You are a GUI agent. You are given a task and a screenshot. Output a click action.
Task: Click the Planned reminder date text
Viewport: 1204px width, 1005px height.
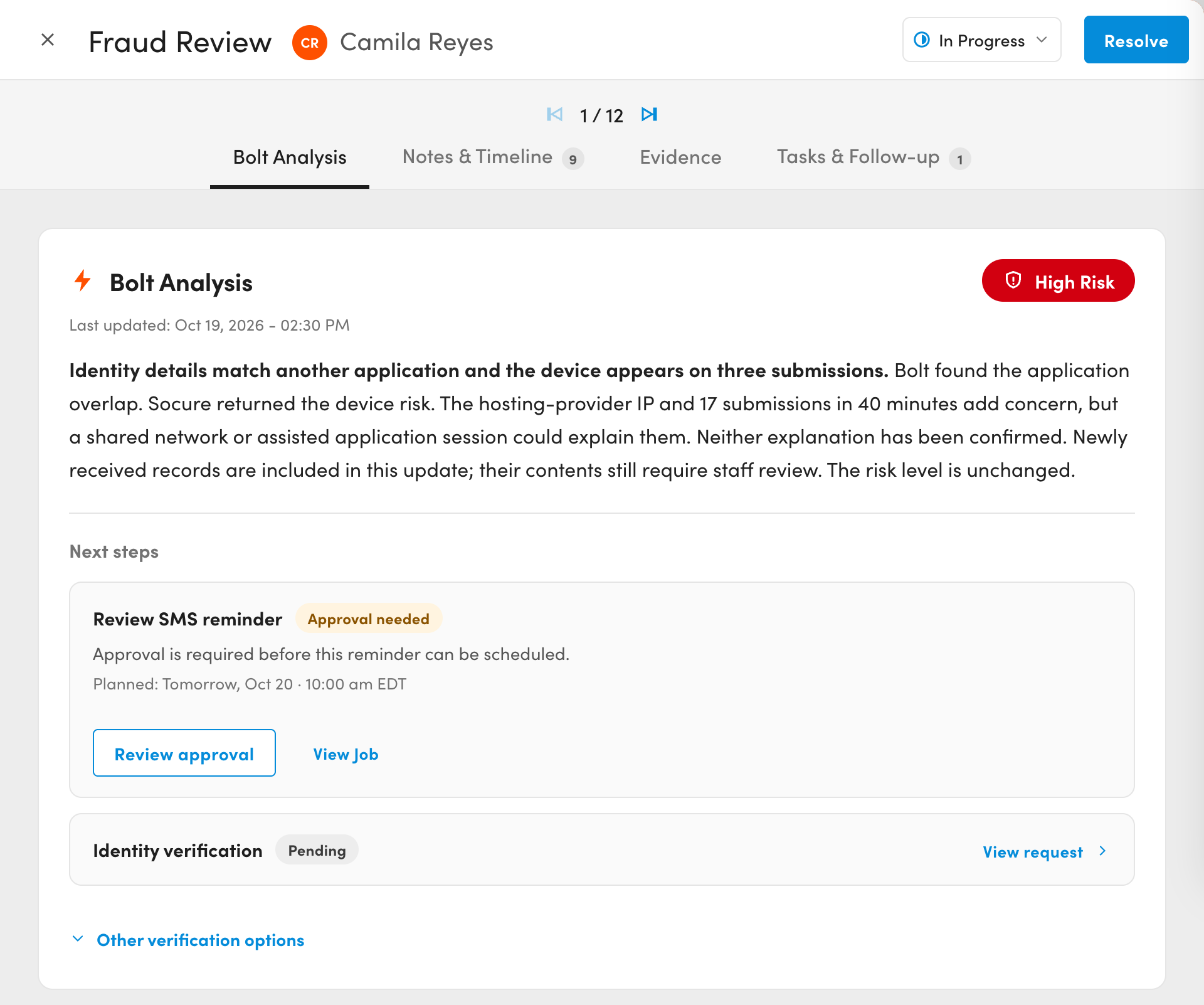(x=250, y=684)
